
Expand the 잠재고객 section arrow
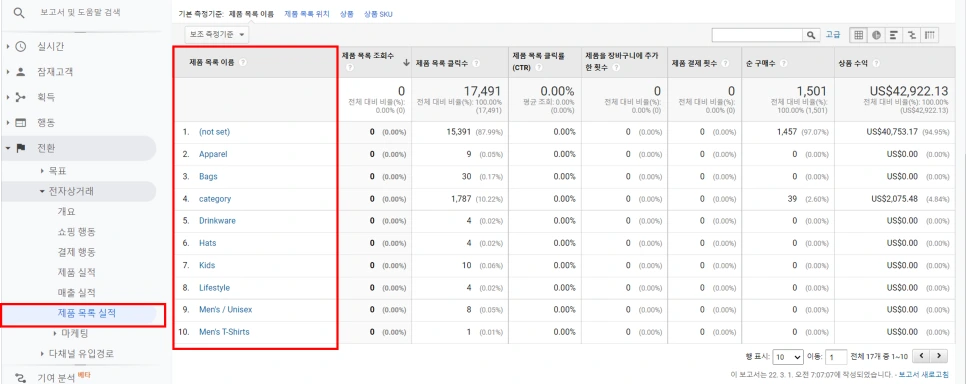(7, 71)
